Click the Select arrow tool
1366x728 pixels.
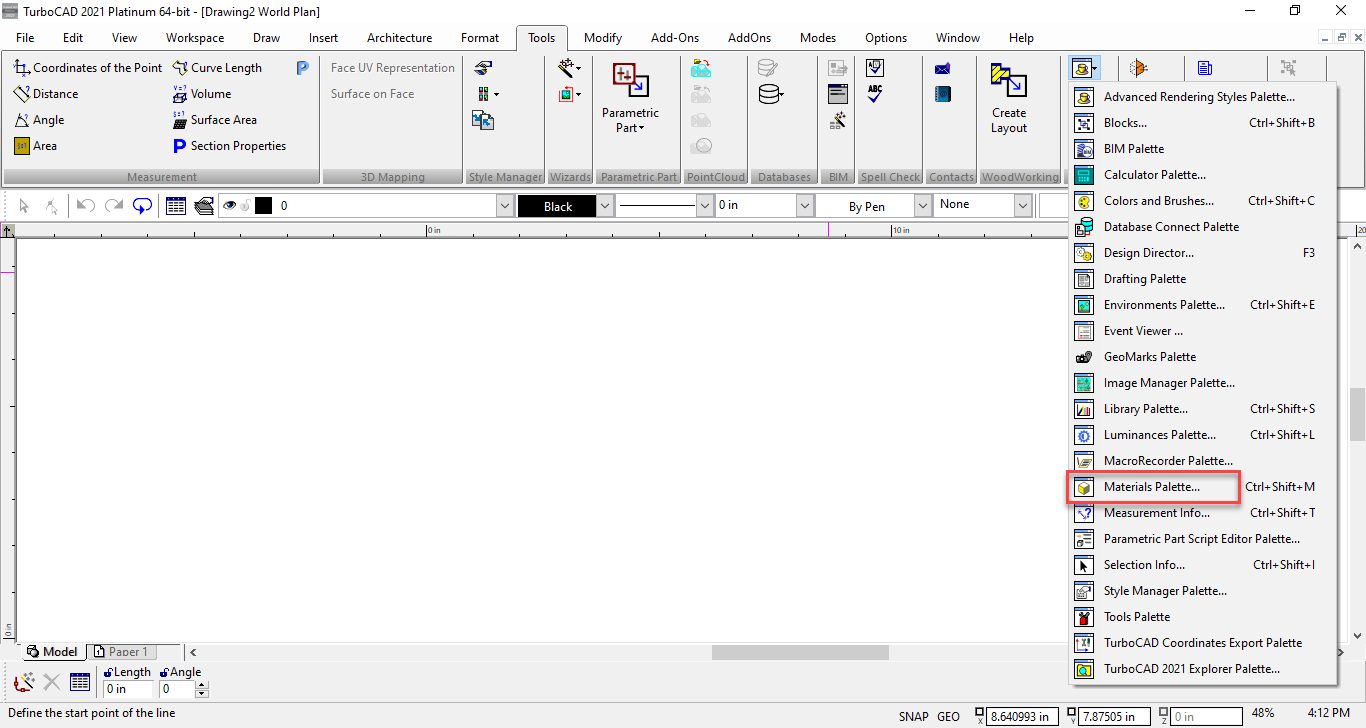[x=24, y=206]
